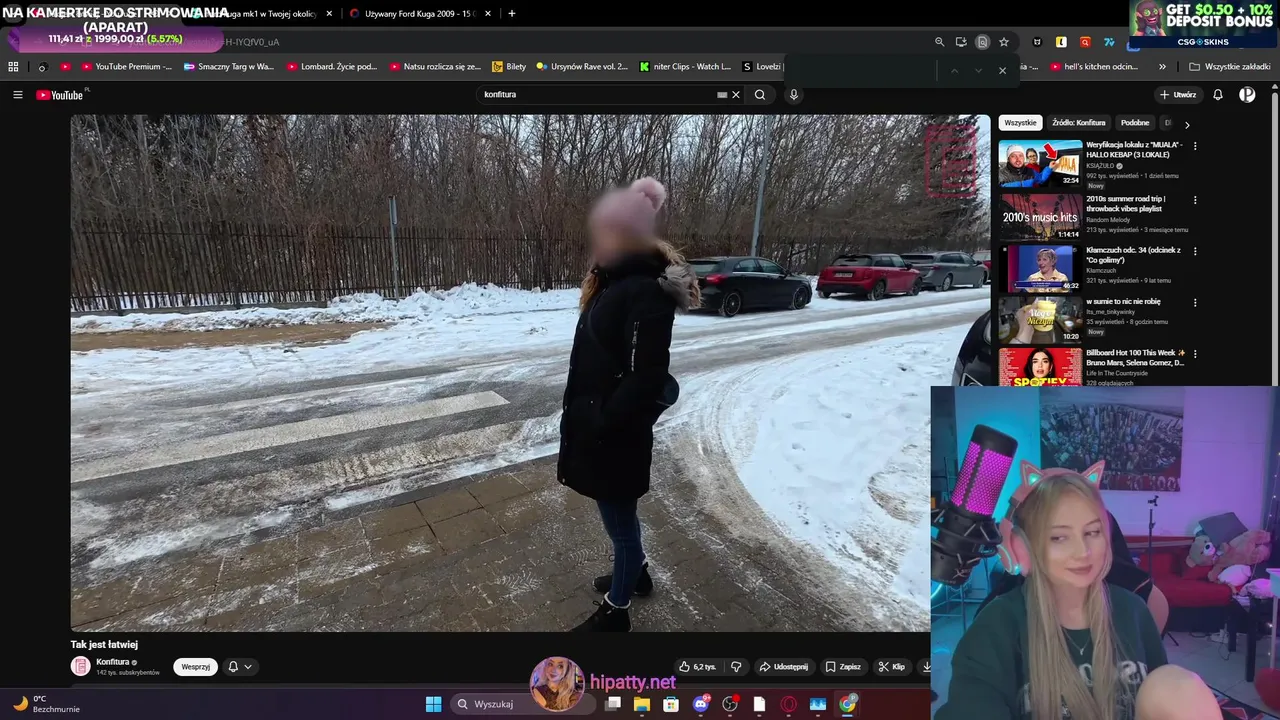Select the 'Źródło: Konfitura' filter chip
This screenshot has width=1280, height=720.
(1078, 123)
